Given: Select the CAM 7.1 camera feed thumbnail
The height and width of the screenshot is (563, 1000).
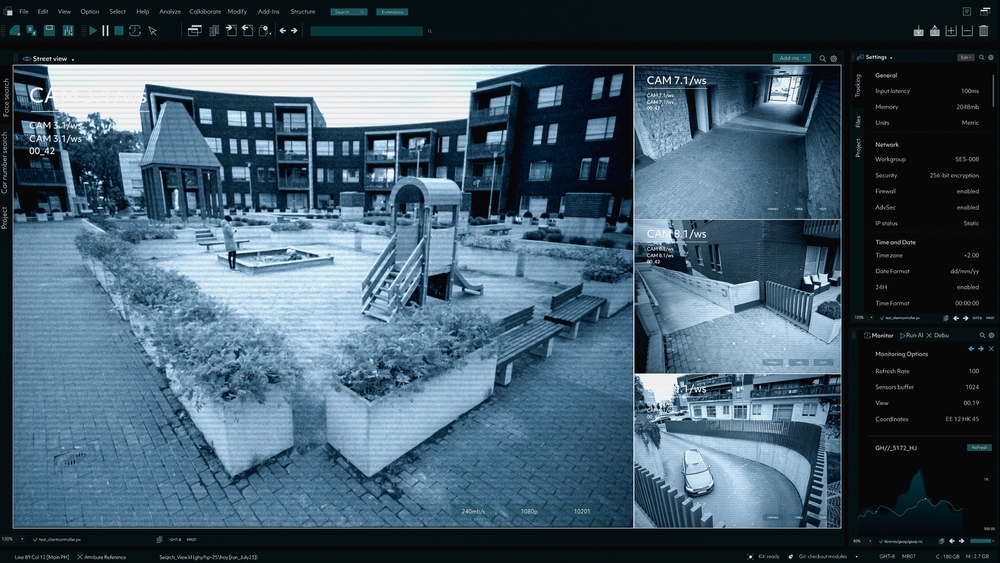Looking at the screenshot, I should [737, 142].
